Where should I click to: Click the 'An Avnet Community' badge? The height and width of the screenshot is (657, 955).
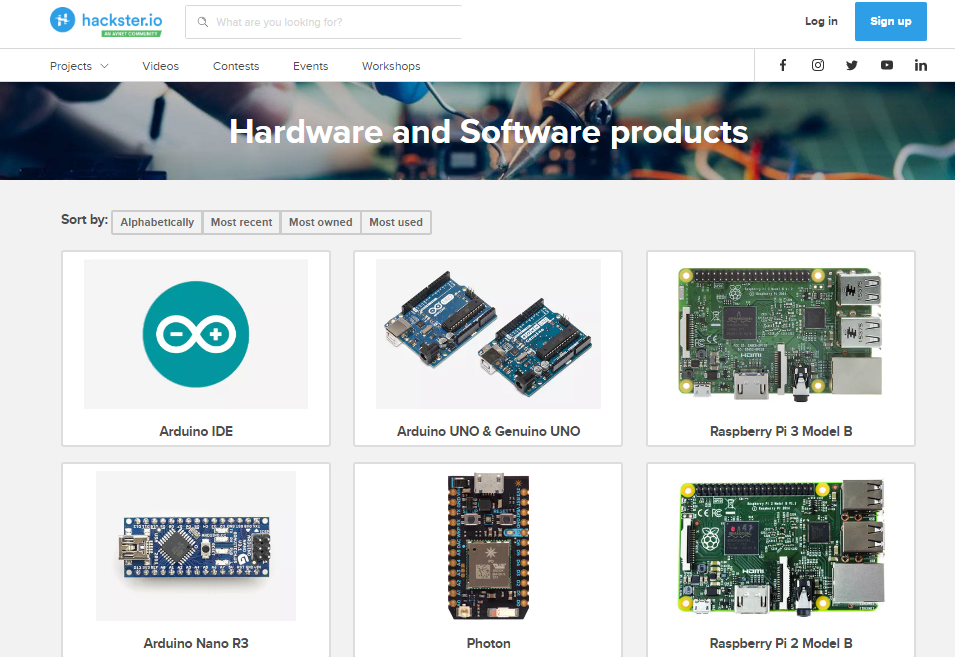tap(132, 33)
